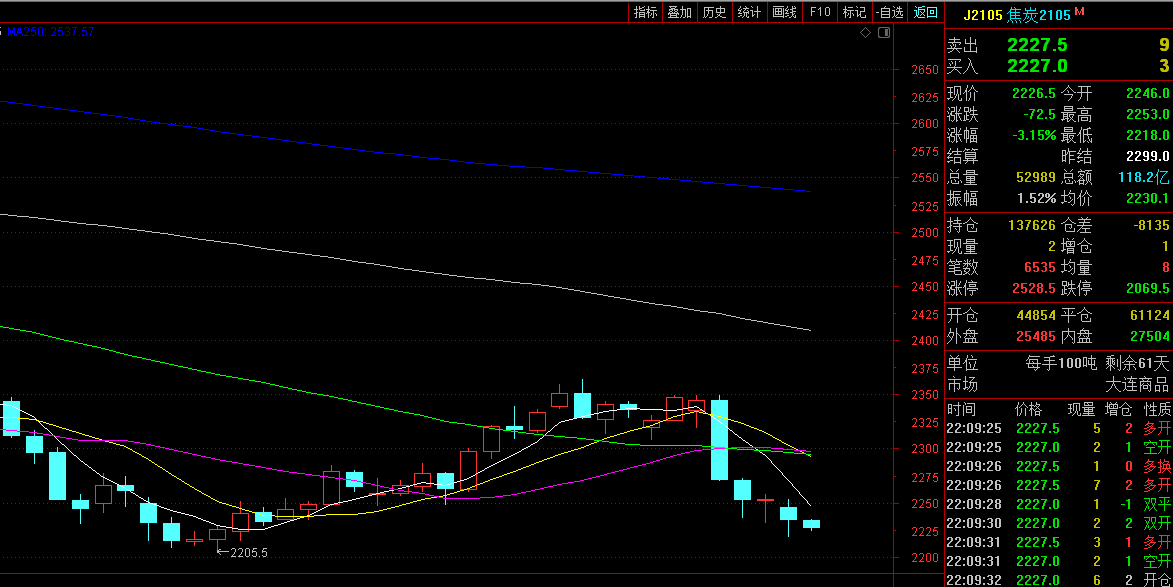1173x587 pixels.
Task: Click the 昨结 value 2299.0
Action: coord(1148,156)
